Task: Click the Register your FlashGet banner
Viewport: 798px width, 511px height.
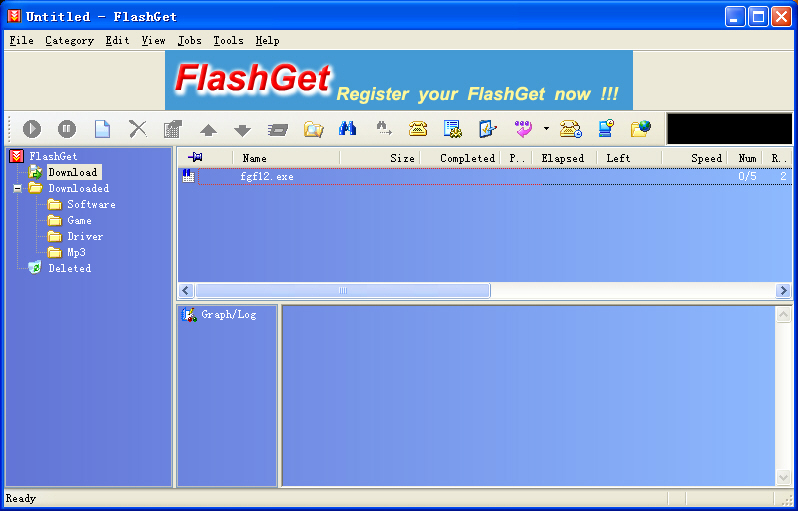Action: click(398, 80)
